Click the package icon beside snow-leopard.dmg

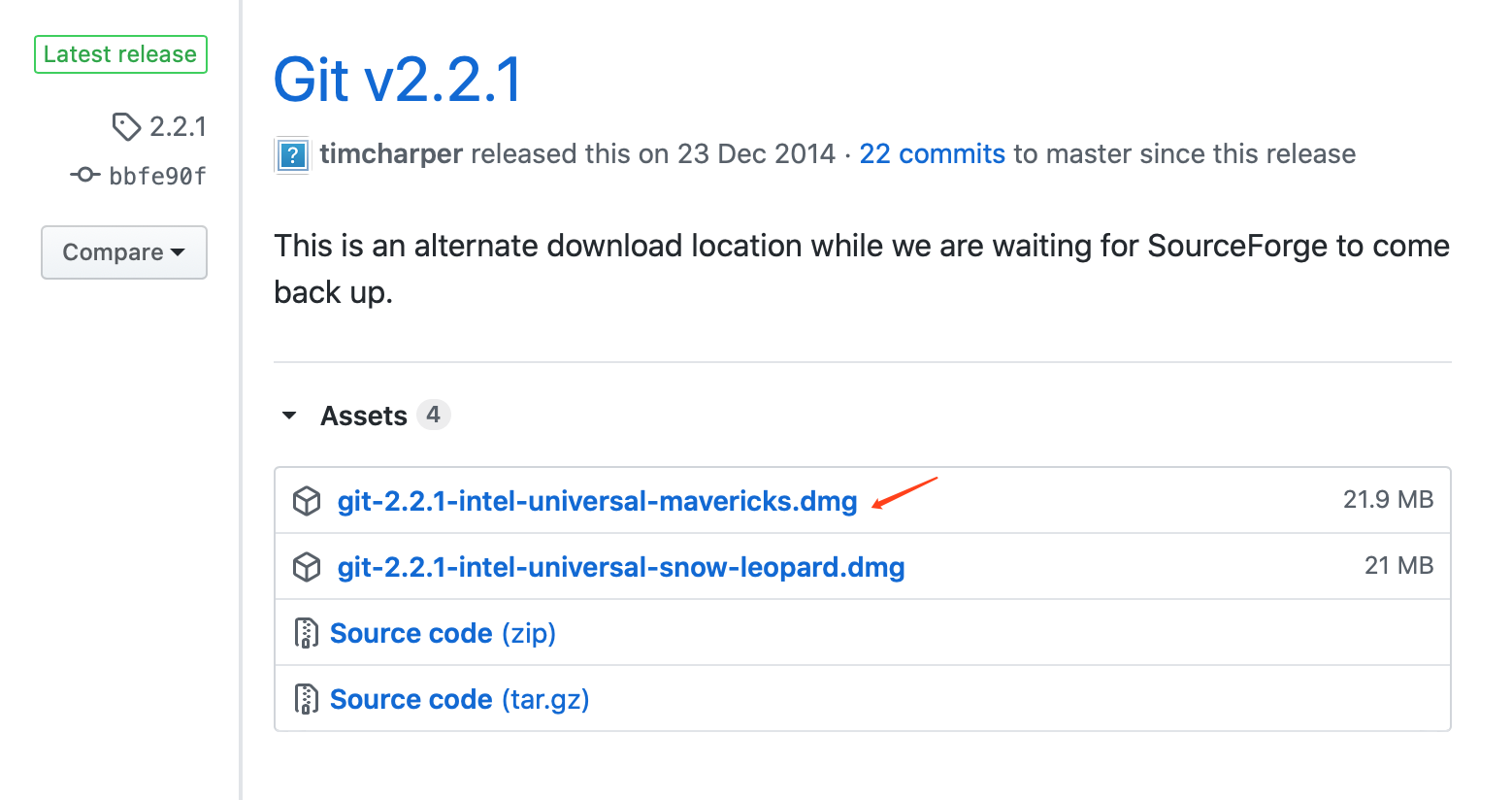coord(307,567)
